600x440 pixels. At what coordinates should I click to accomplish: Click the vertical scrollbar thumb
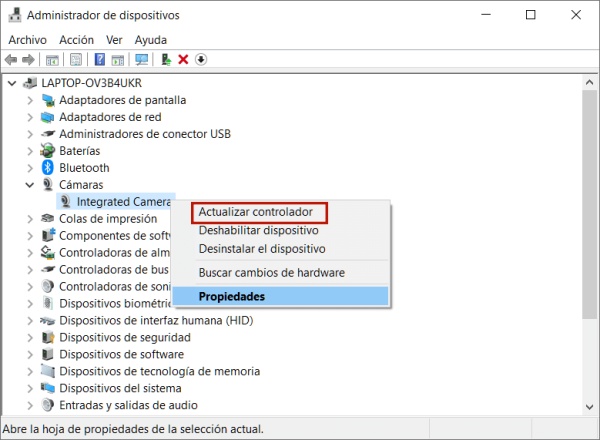pos(590,205)
